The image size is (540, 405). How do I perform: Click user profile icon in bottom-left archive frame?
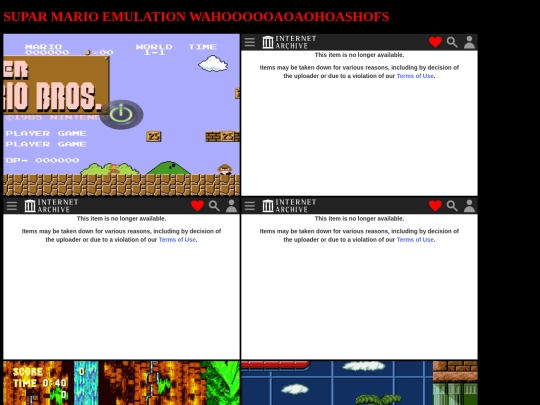[231, 206]
